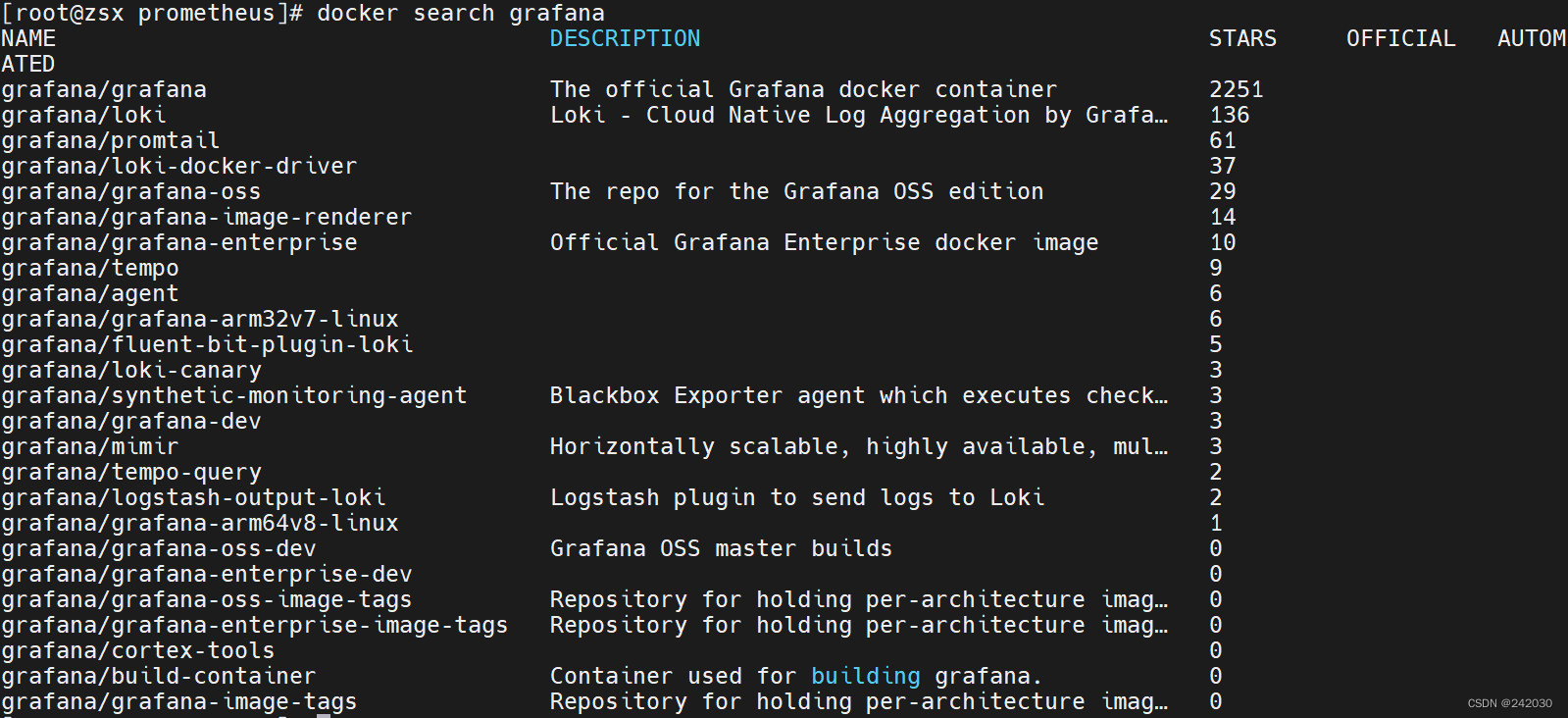Click the star count 61
This screenshot has height=718, width=1568.
[1223, 141]
